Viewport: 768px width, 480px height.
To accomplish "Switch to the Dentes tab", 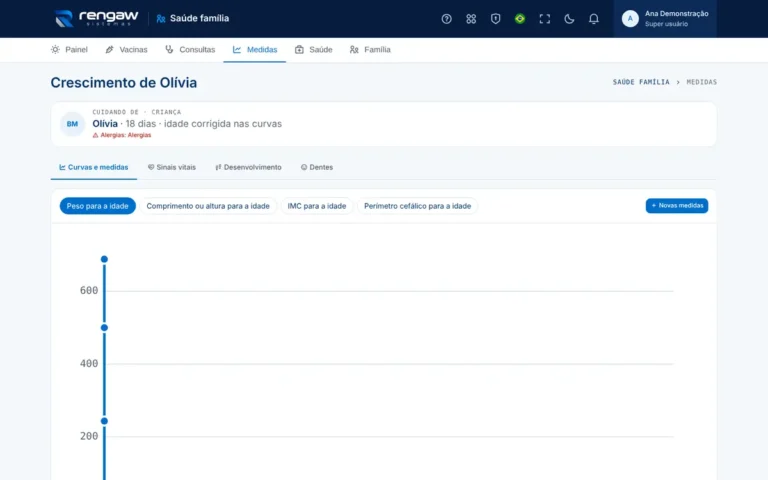I will coord(316,167).
